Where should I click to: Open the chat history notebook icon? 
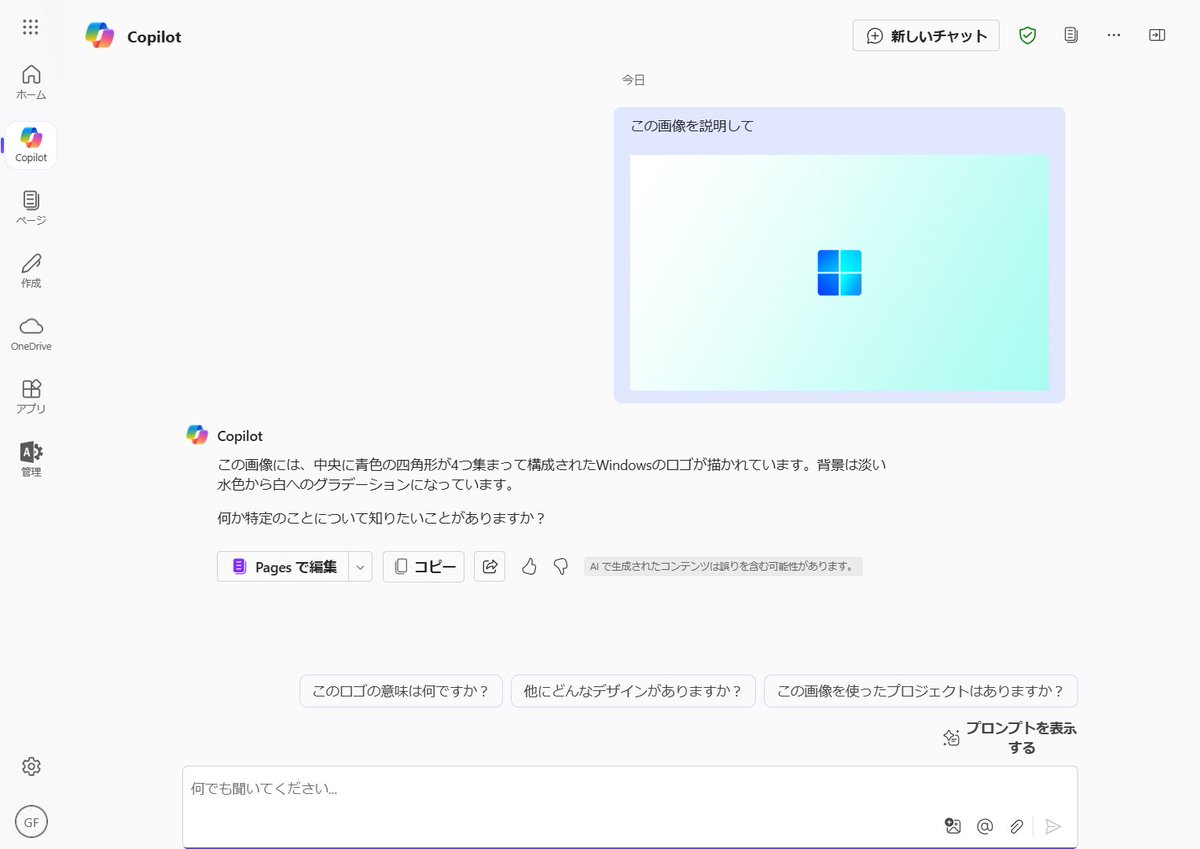pyautogui.click(x=1070, y=35)
